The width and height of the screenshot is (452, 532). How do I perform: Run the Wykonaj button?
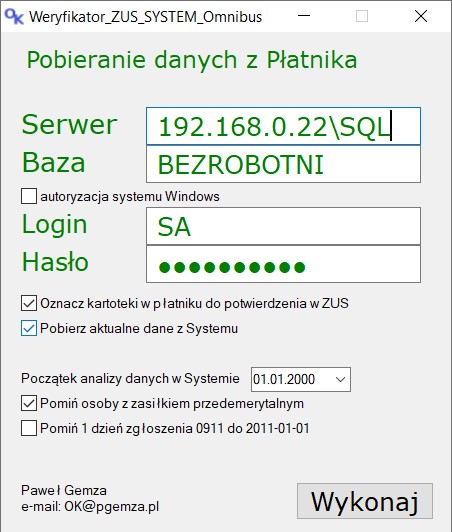click(x=365, y=501)
